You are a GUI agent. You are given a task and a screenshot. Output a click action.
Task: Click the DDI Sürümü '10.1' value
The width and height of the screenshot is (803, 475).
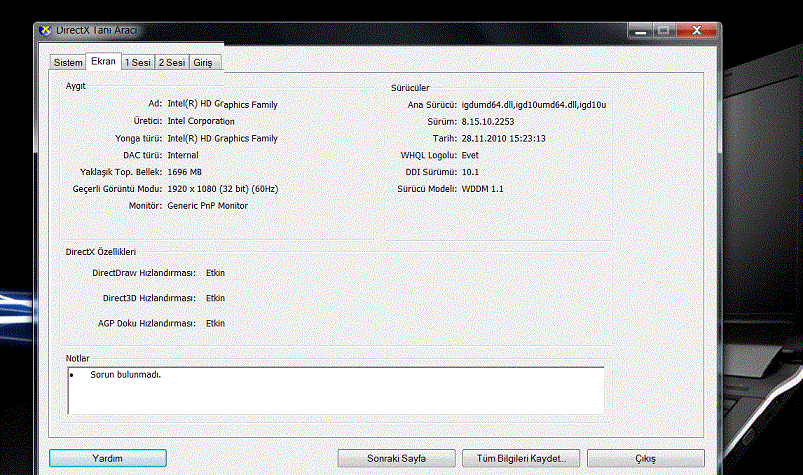470,172
